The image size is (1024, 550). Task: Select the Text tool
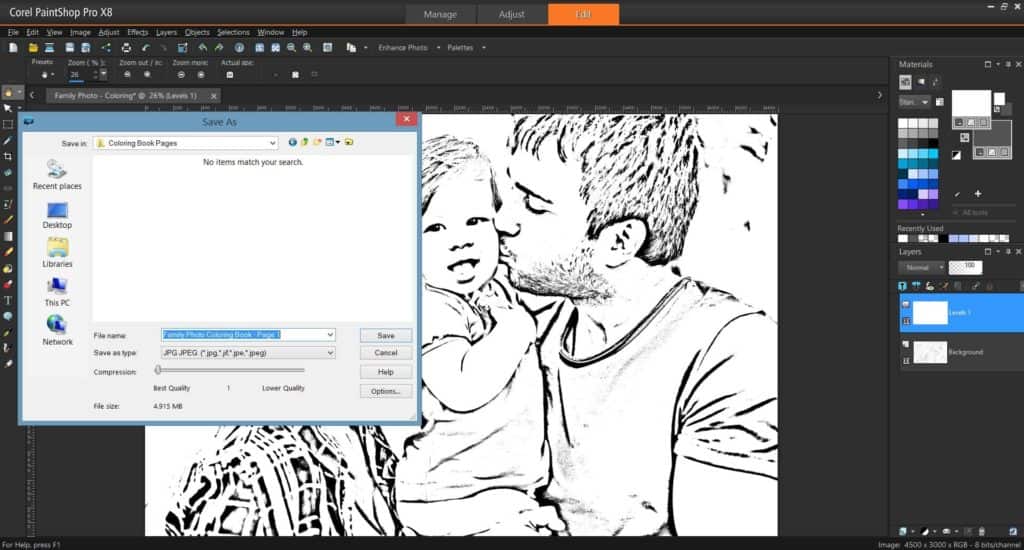[8, 300]
